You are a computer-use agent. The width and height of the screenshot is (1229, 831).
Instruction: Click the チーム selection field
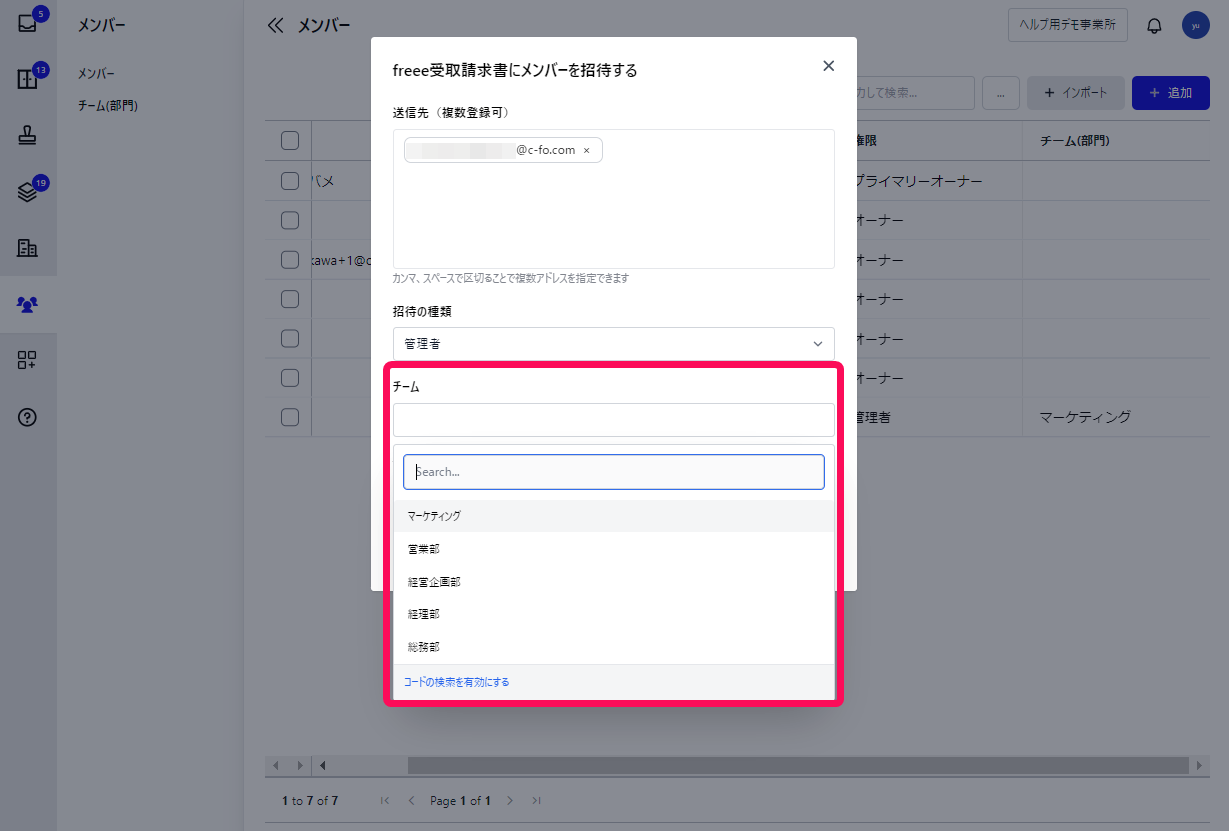point(614,420)
